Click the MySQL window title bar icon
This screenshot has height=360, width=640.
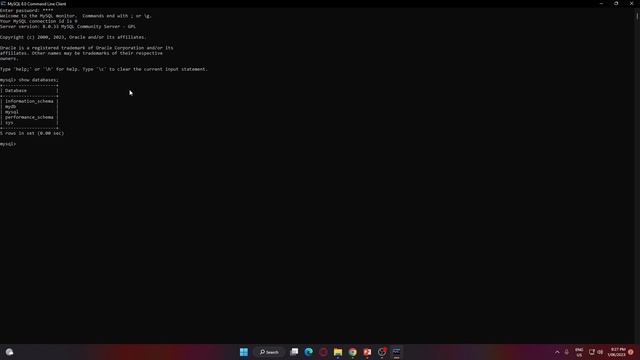click(x=3, y=4)
